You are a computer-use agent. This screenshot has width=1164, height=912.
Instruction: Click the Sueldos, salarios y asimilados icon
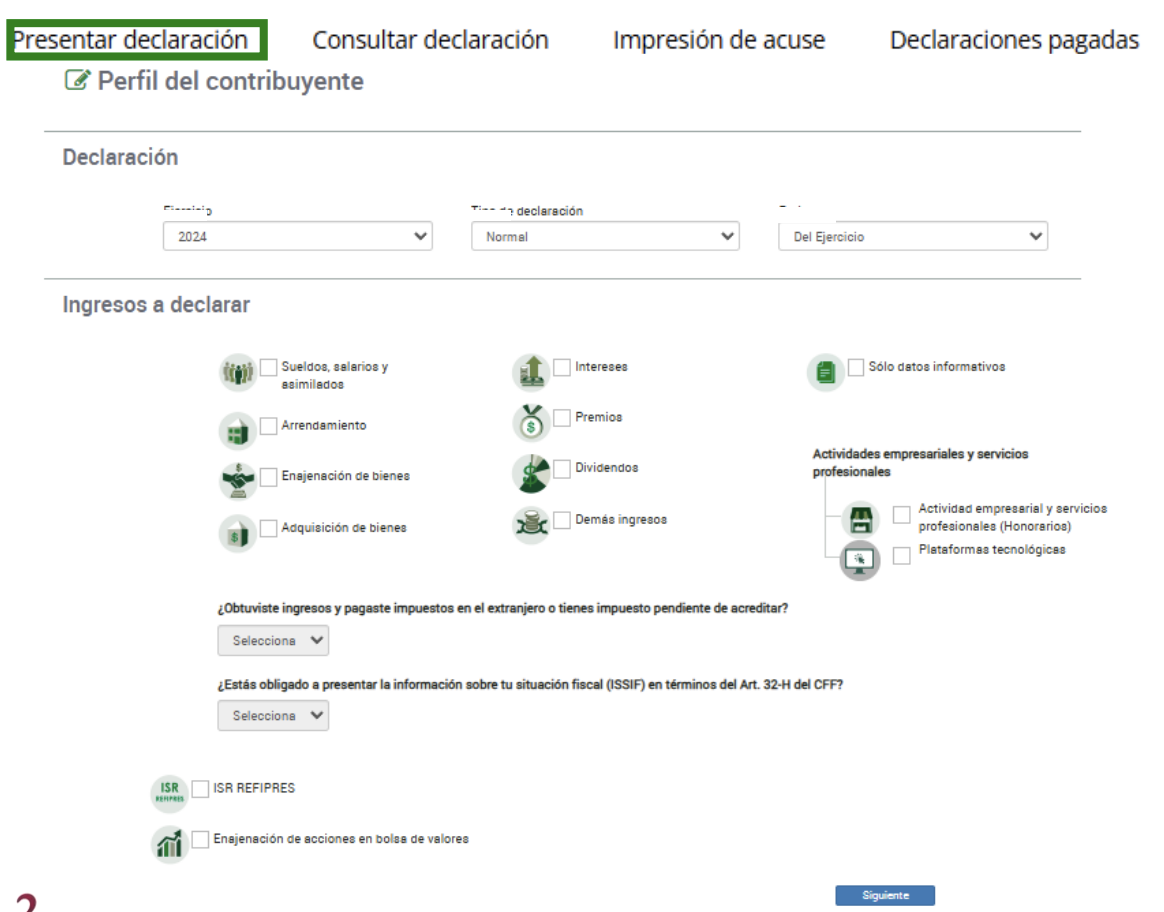[237, 374]
